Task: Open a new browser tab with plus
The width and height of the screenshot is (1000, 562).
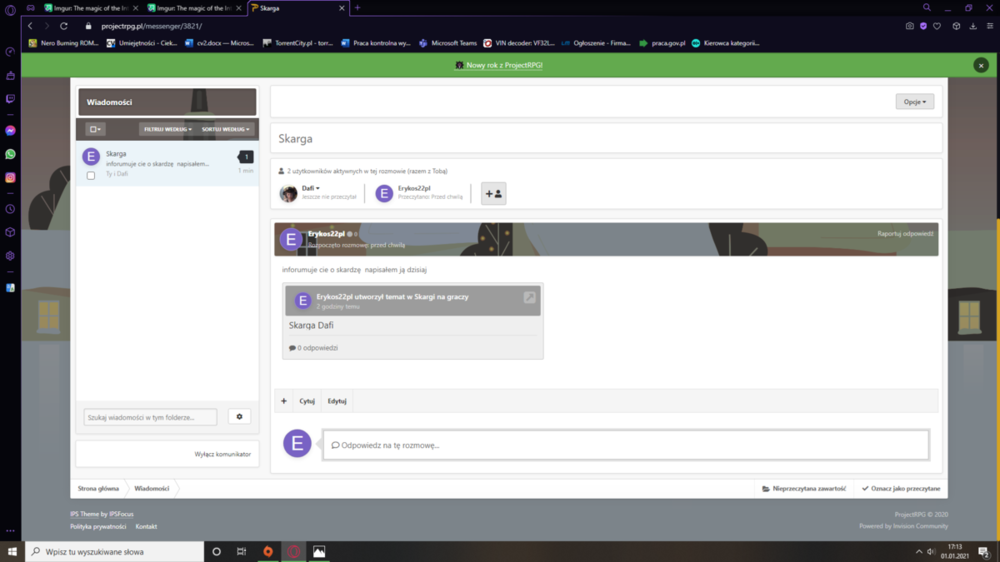Action: click(357, 8)
